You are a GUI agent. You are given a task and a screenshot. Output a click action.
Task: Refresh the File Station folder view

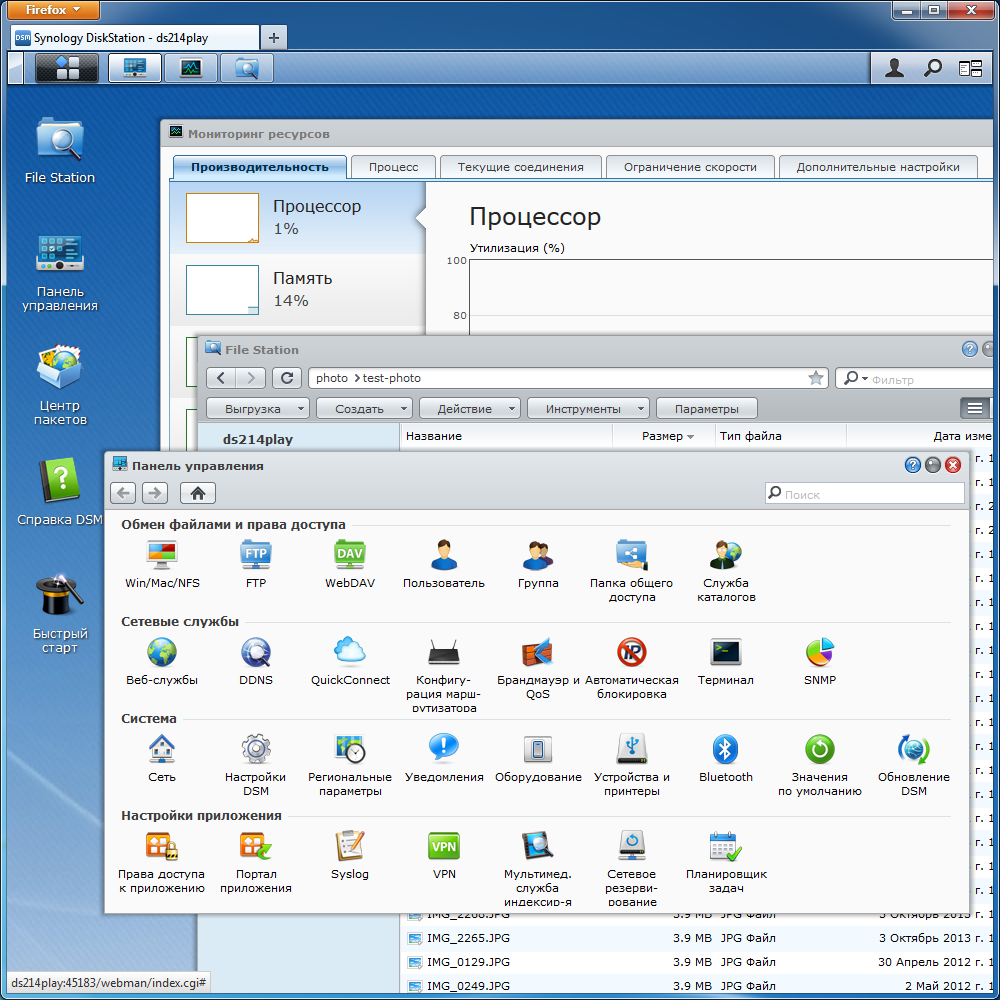(287, 378)
